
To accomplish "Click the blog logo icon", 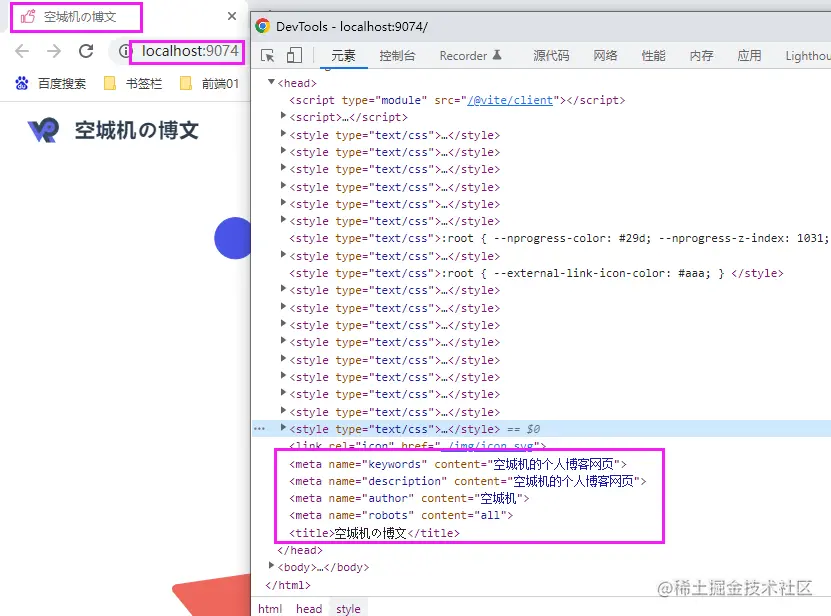I will (43, 130).
